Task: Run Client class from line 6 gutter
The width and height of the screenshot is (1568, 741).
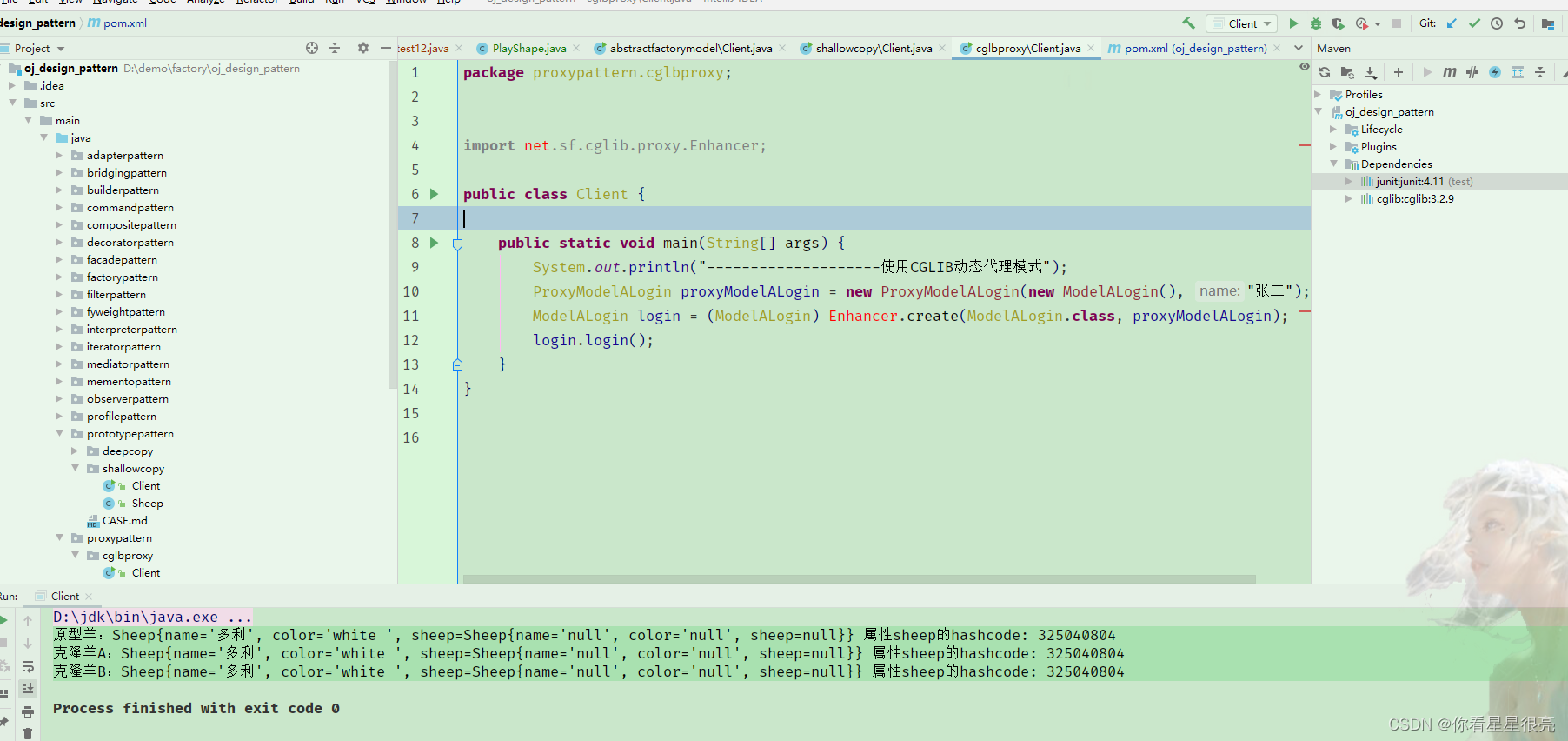Action: (x=434, y=194)
